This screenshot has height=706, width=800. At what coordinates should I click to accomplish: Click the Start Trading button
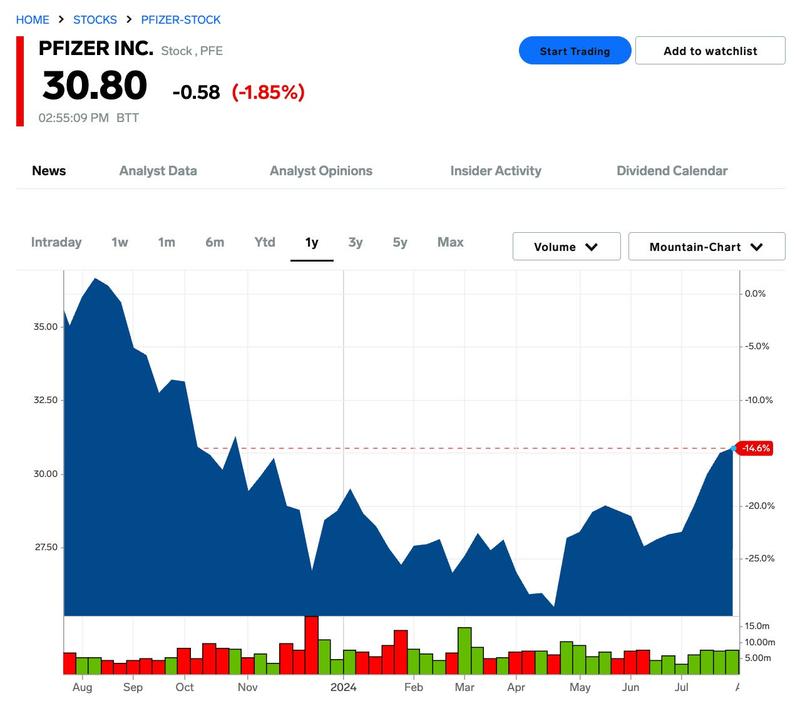pyautogui.click(x=575, y=51)
